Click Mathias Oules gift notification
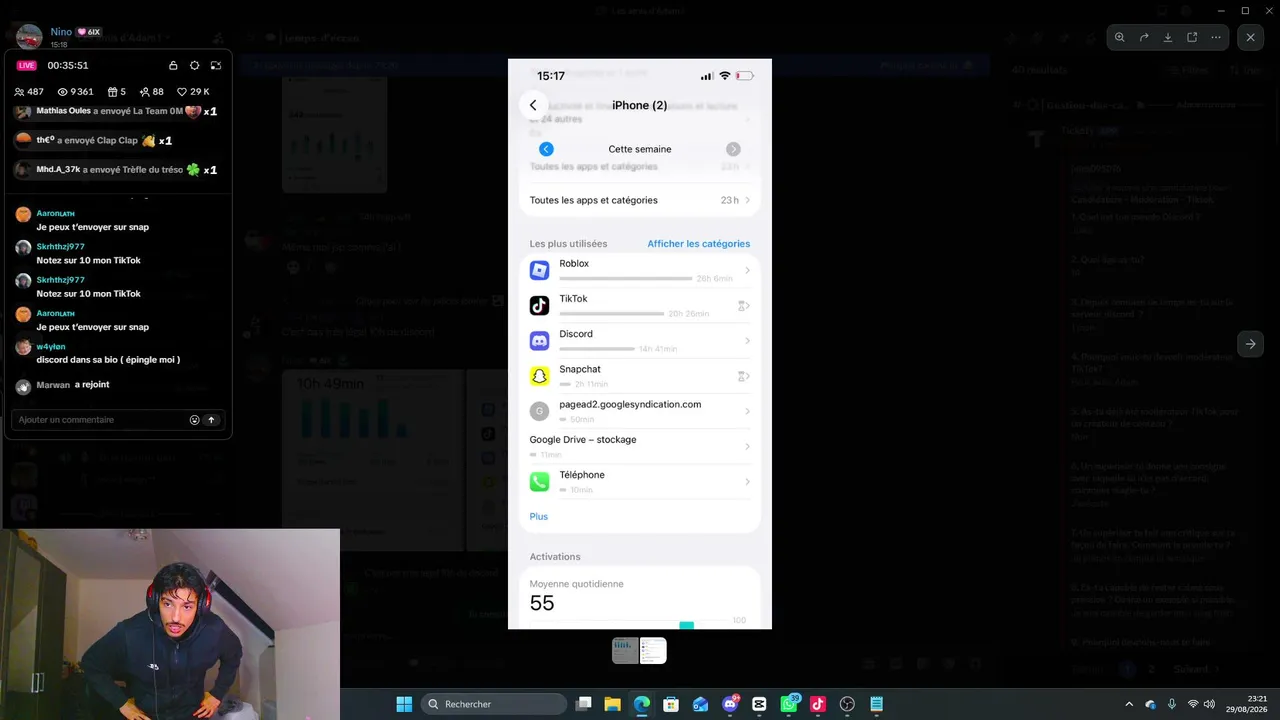 [x=117, y=111]
